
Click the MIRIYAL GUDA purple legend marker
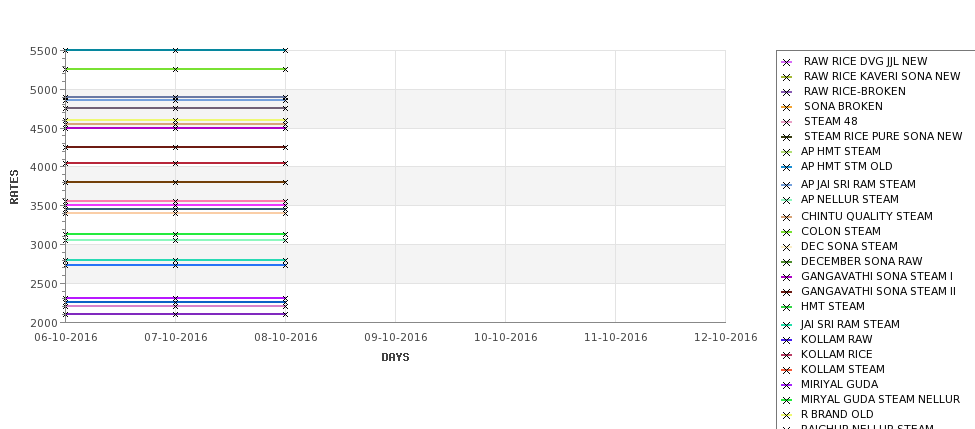click(x=787, y=385)
